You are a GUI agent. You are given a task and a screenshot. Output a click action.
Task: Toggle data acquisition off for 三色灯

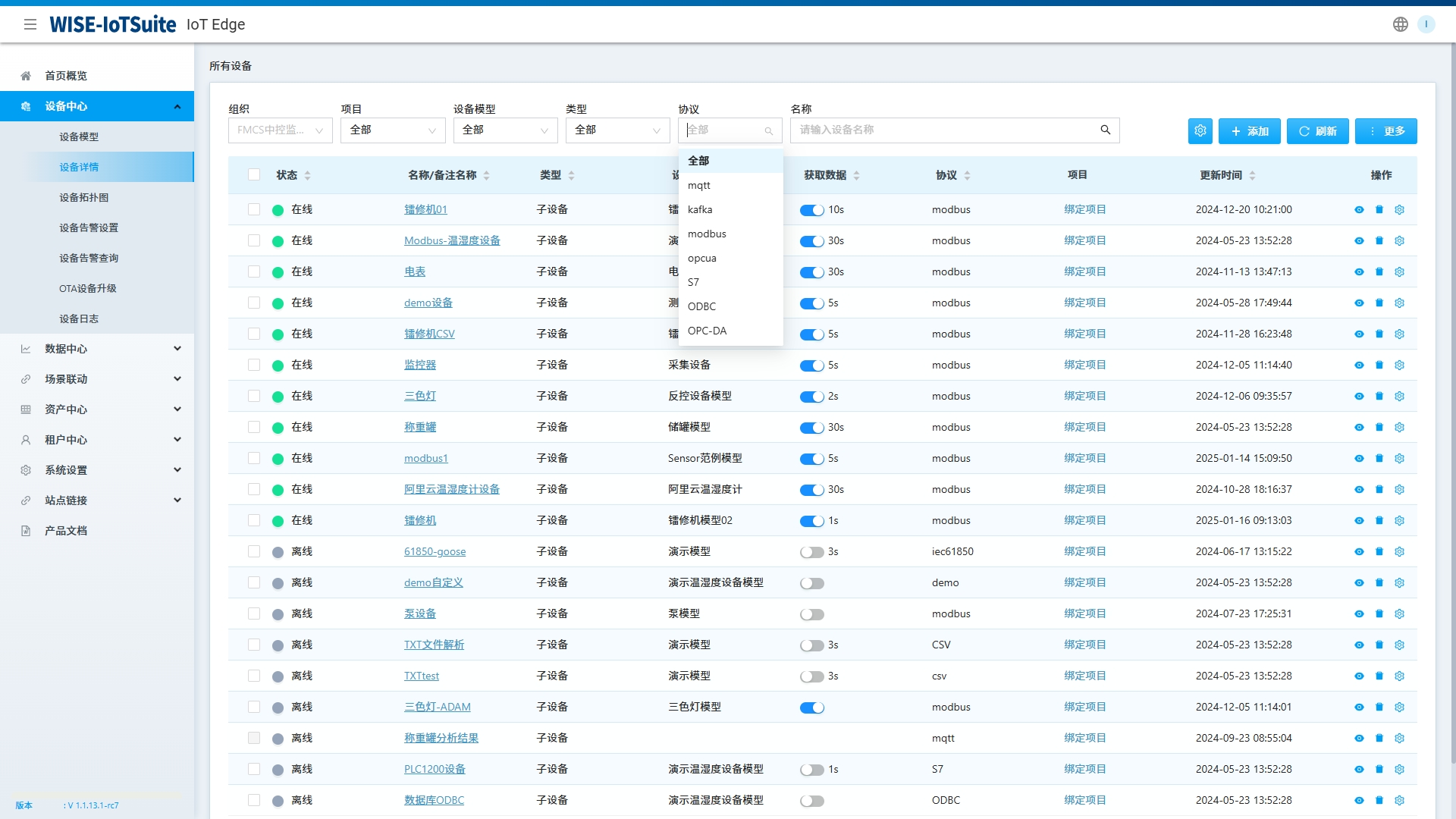(x=811, y=397)
